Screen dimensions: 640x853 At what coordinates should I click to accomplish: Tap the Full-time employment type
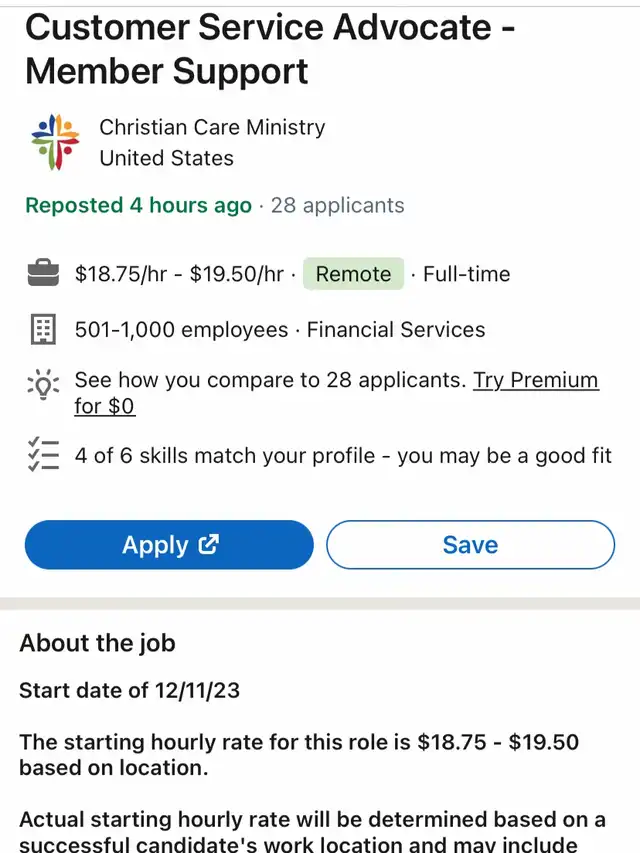tap(466, 274)
